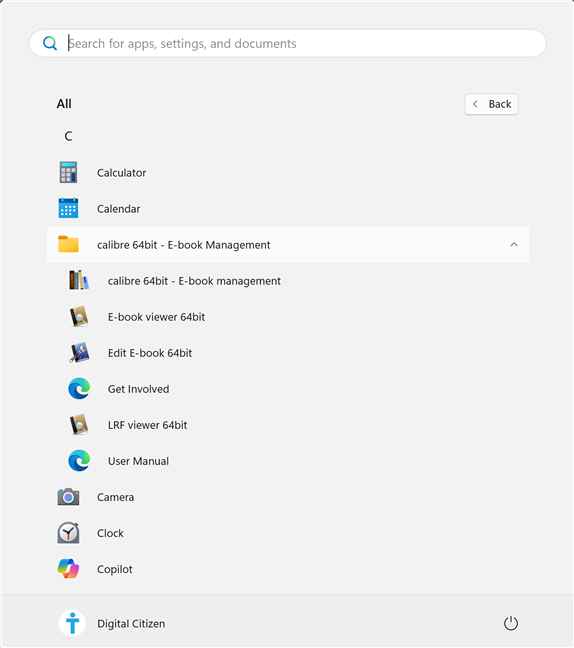Click the LRF viewer 64bit icon
The image size is (574, 648).
(79, 424)
